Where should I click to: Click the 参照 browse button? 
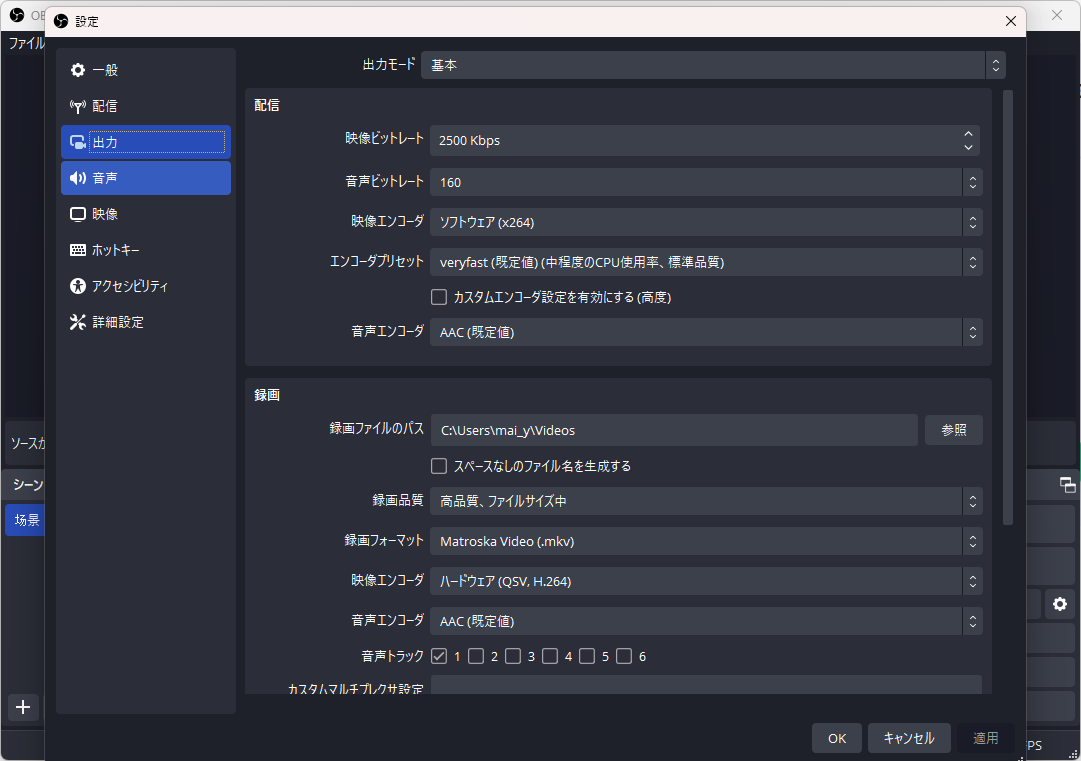(952, 430)
